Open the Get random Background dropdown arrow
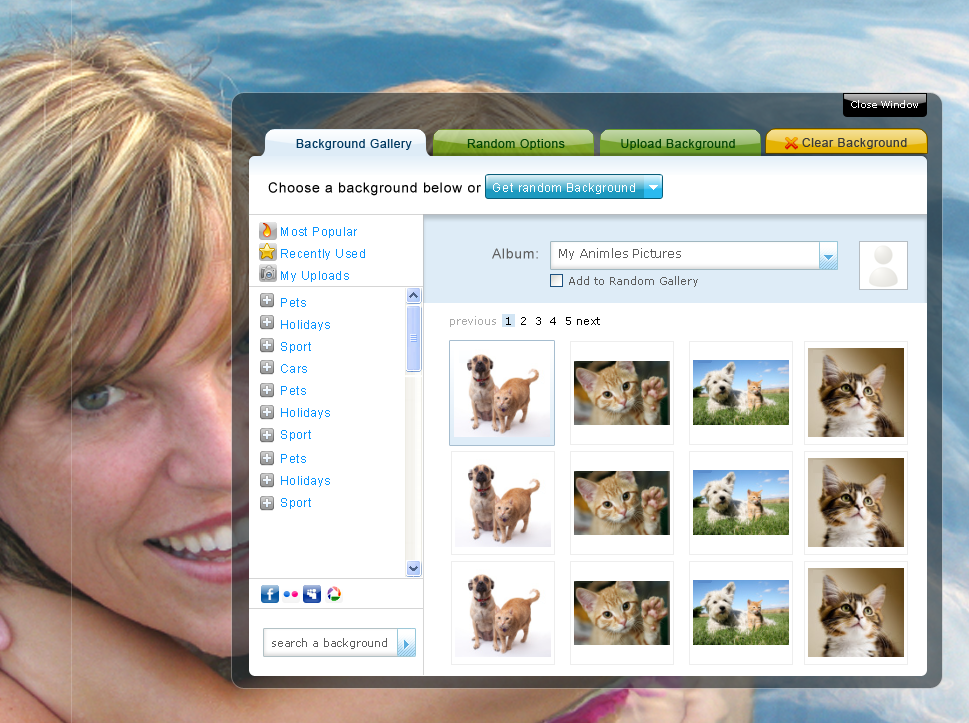 (x=653, y=187)
